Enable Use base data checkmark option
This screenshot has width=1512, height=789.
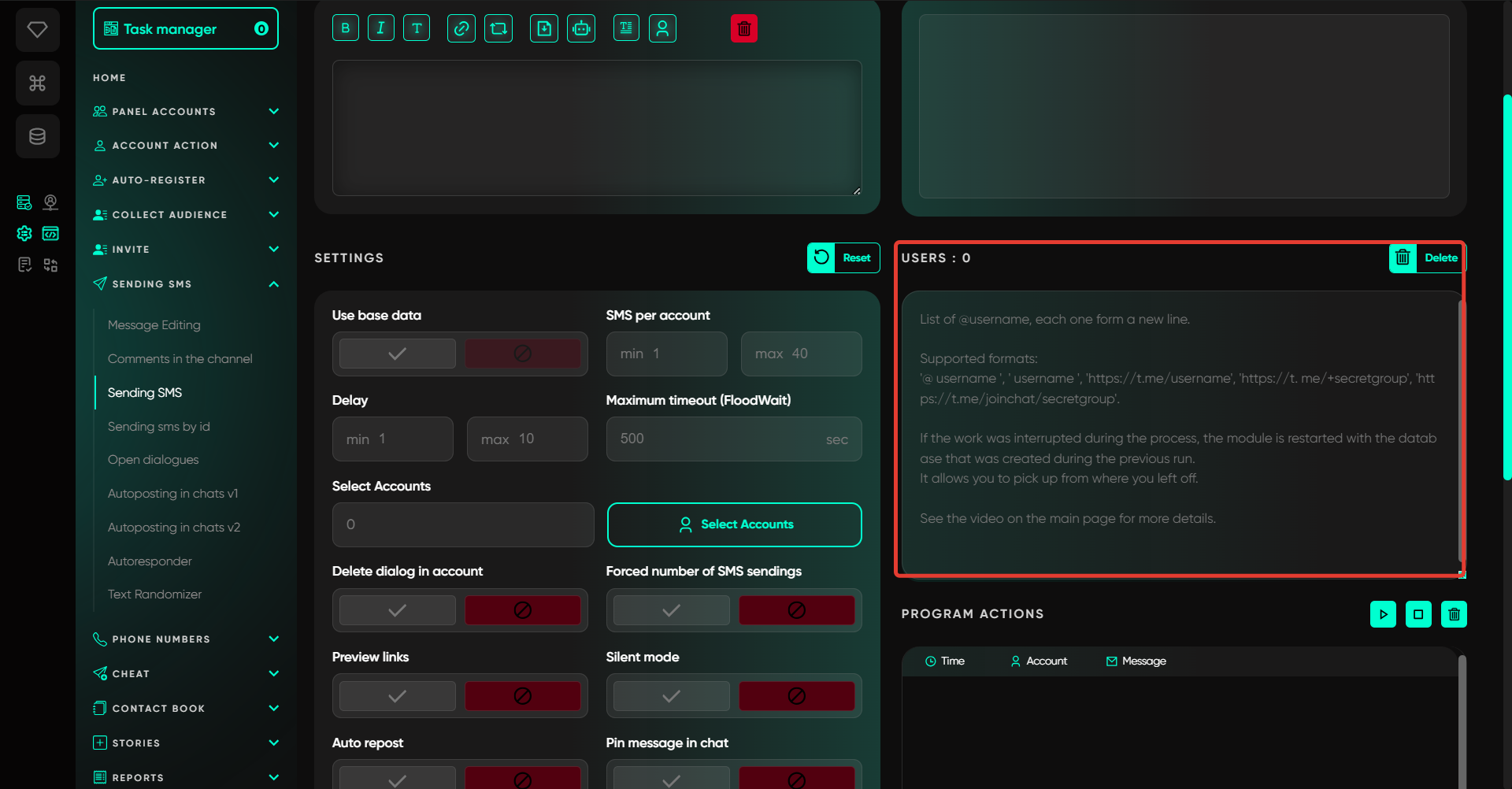click(397, 354)
